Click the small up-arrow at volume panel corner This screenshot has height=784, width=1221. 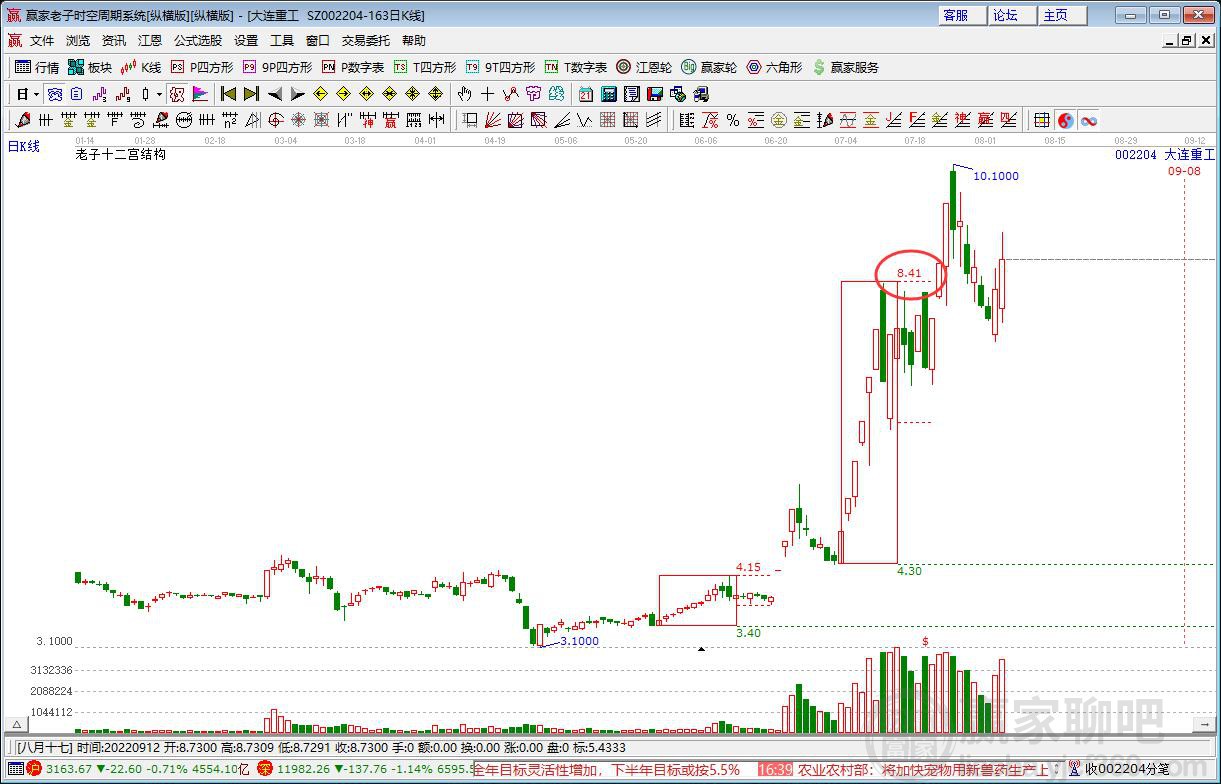click(x=15, y=724)
